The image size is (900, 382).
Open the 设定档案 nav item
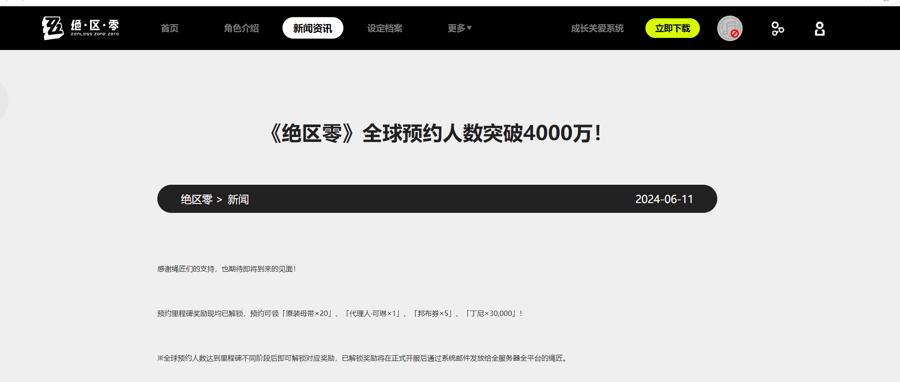coord(385,28)
